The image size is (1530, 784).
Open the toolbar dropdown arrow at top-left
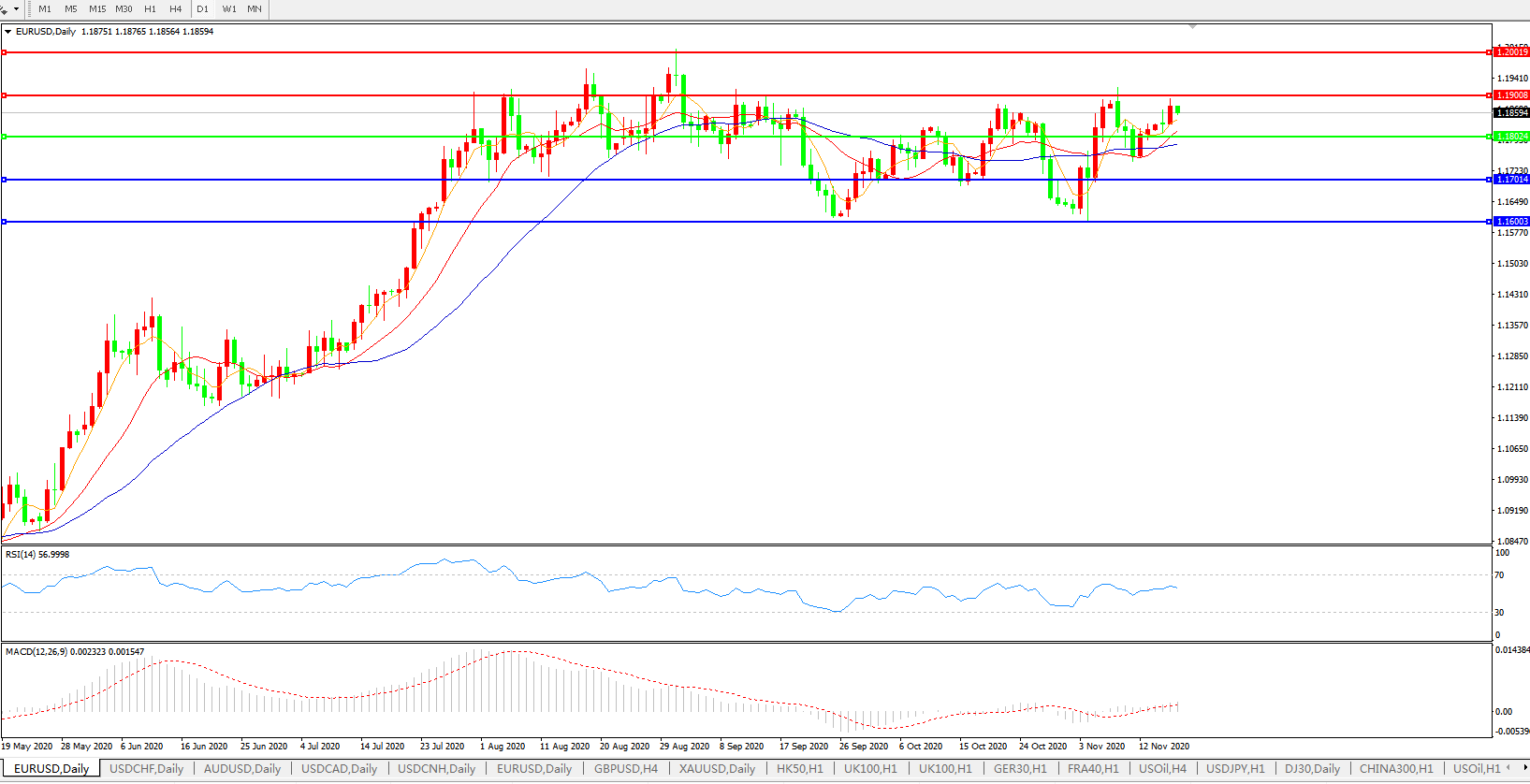pyautogui.click(x=16, y=9)
